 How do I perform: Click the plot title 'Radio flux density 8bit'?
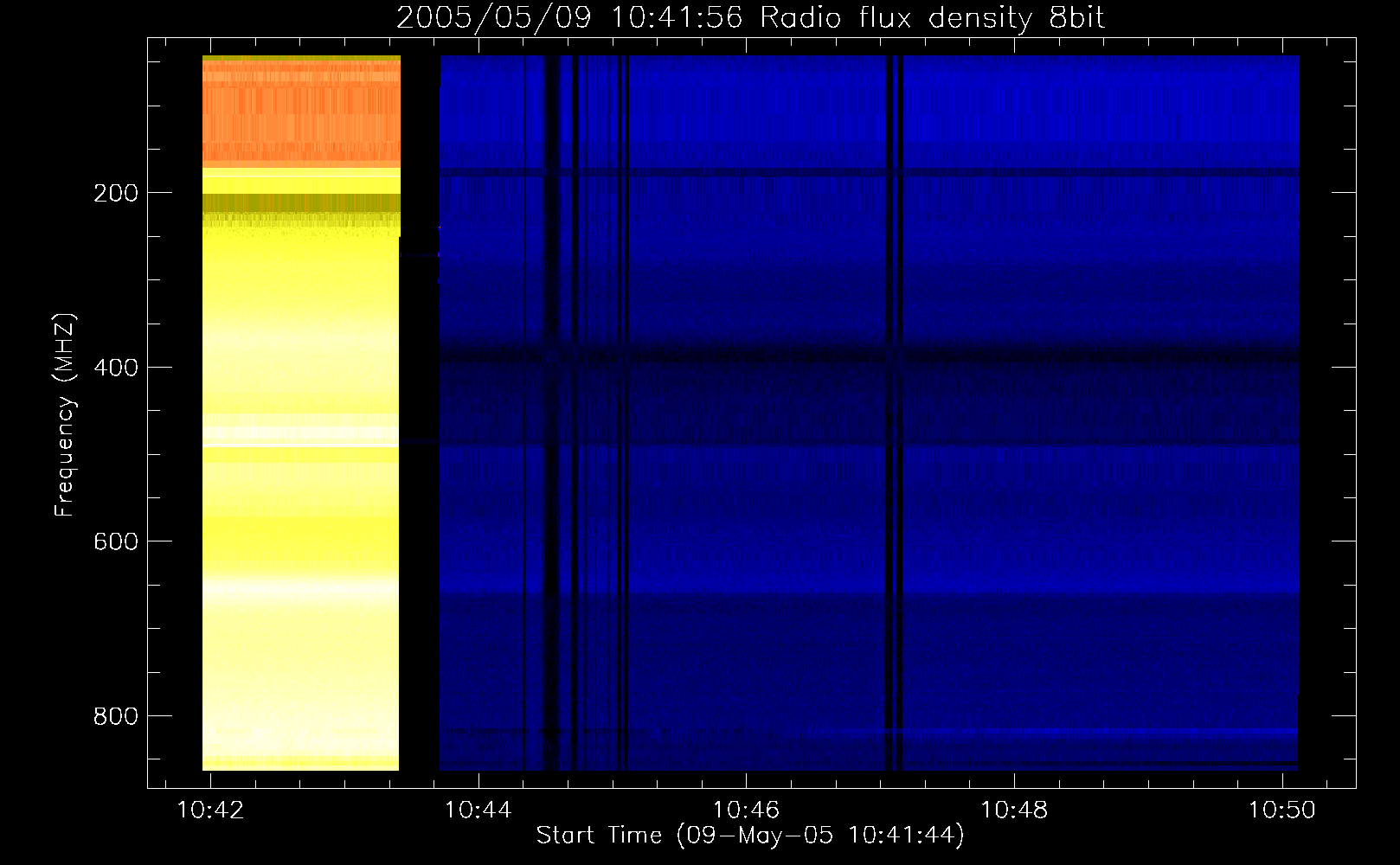(x=933, y=18)
